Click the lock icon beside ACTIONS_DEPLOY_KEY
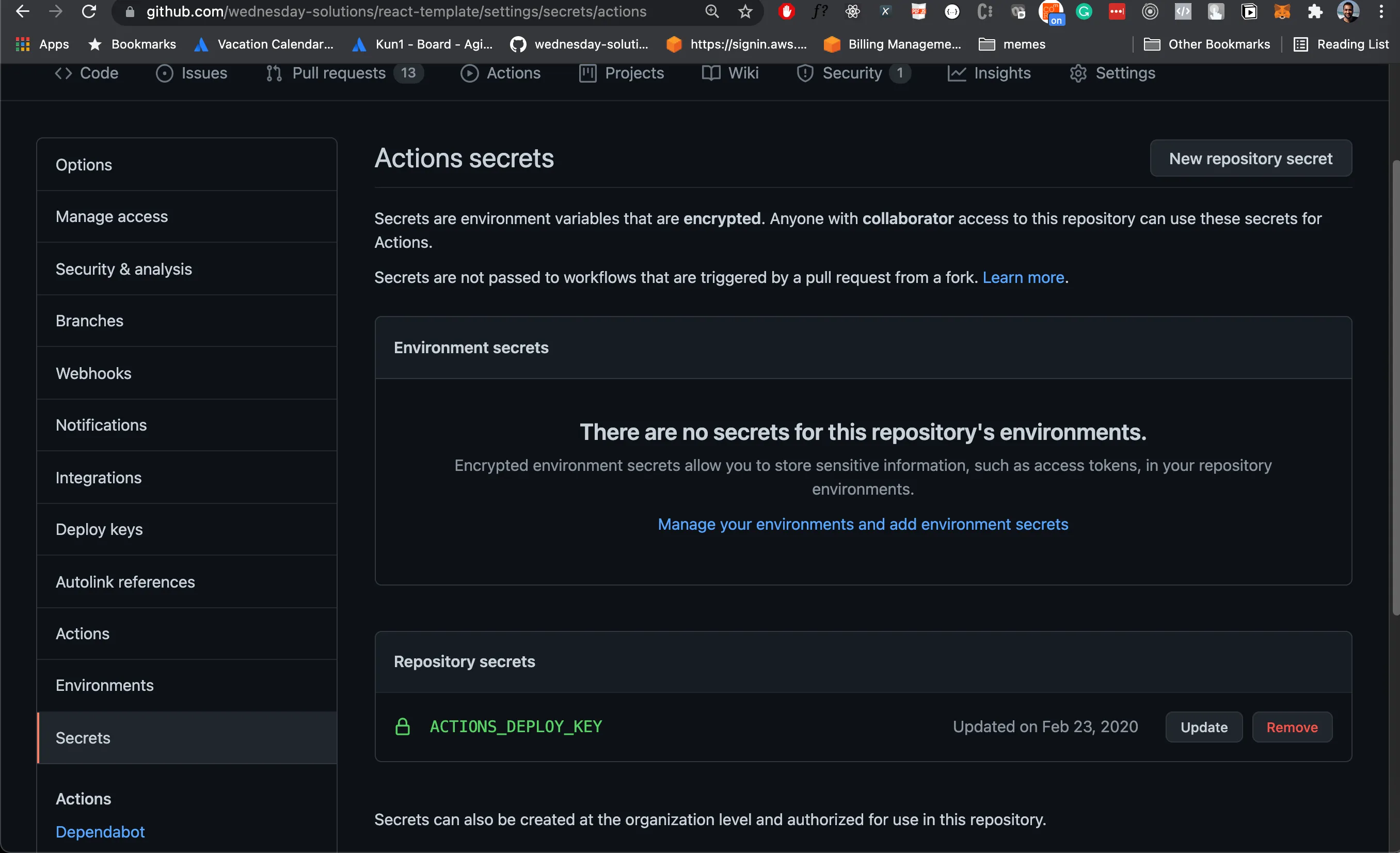Viewport: 1400px width, 853px height. [x=402, y=726]
